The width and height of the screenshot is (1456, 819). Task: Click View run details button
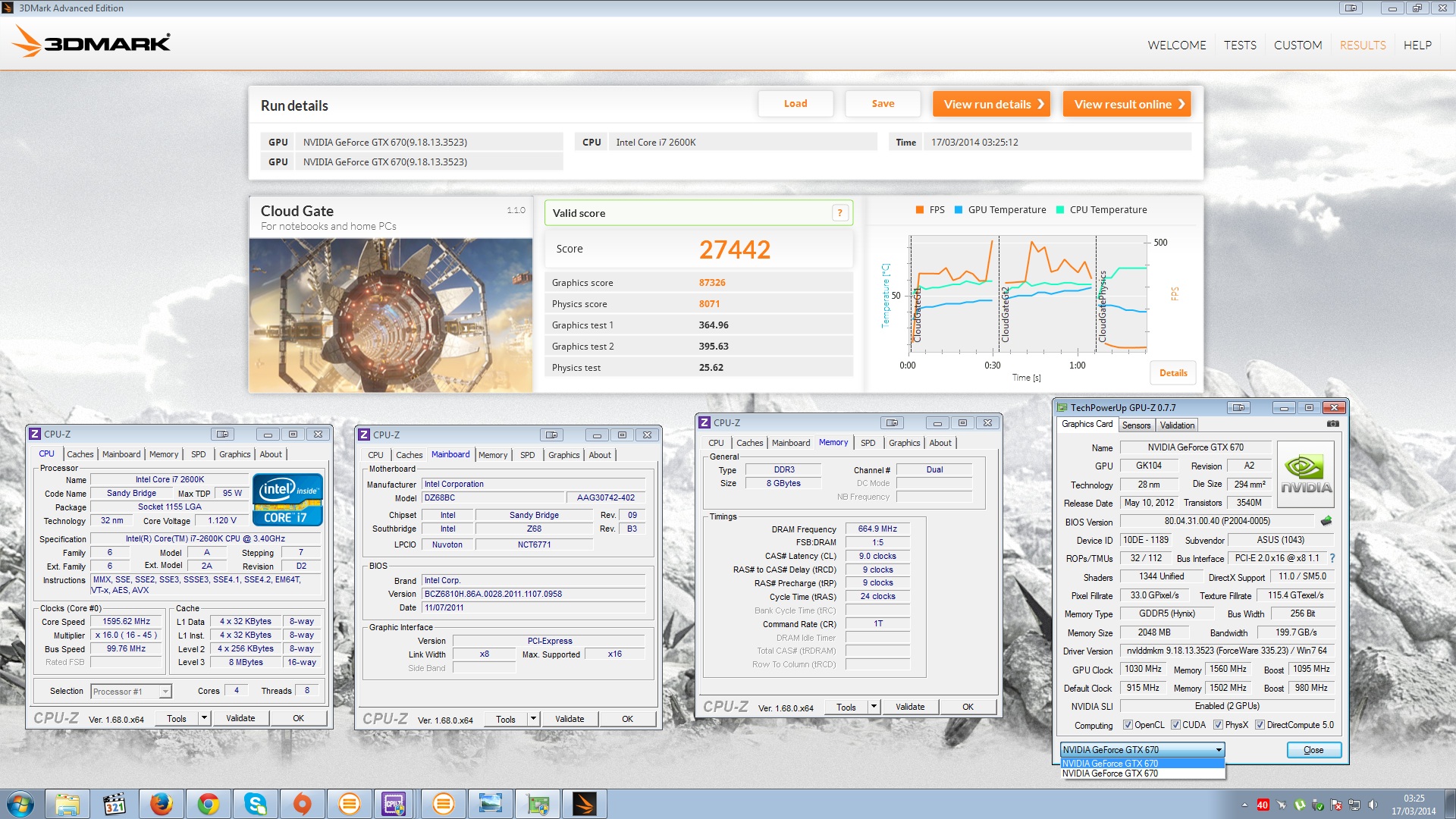pos(992,104)
